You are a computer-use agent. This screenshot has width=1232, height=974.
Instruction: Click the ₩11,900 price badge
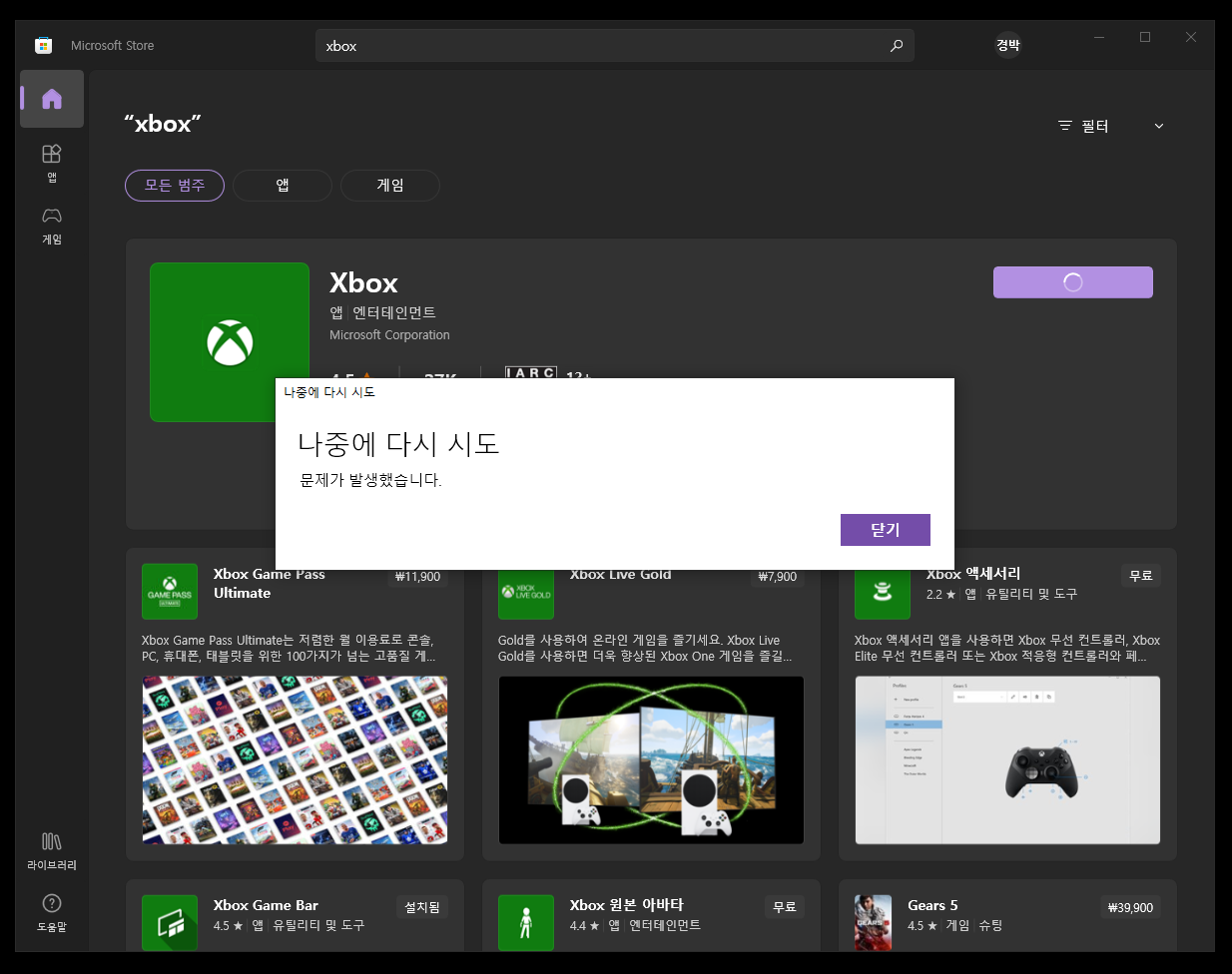coord(418,577)
